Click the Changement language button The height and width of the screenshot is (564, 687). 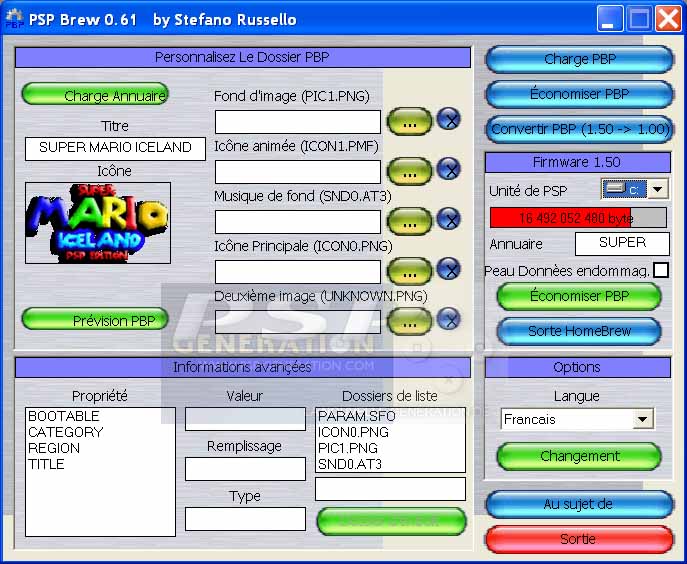pos(579,457)
